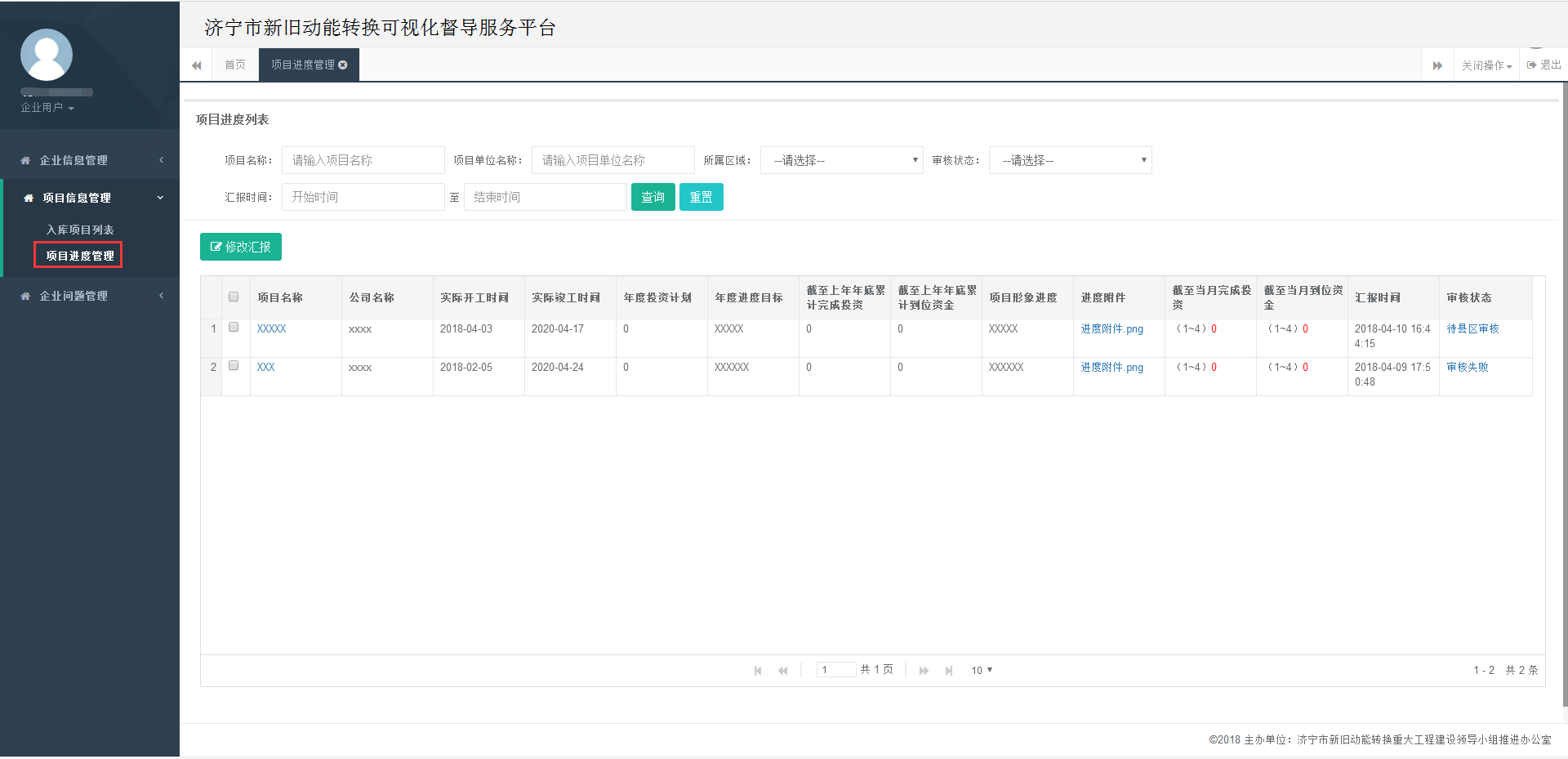
Task: Check the checkbox for row 1
Action: click(x=234, y=326)
